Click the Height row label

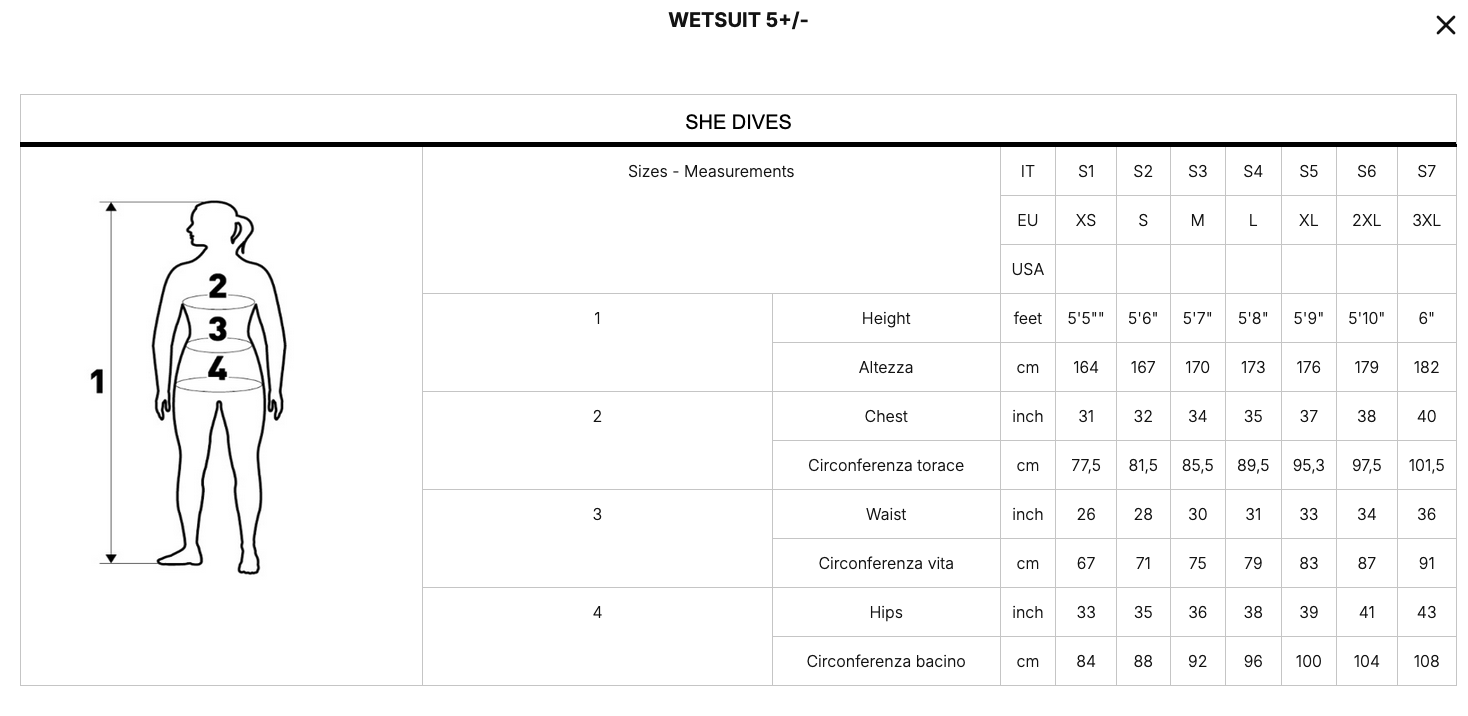coord(886,318)
